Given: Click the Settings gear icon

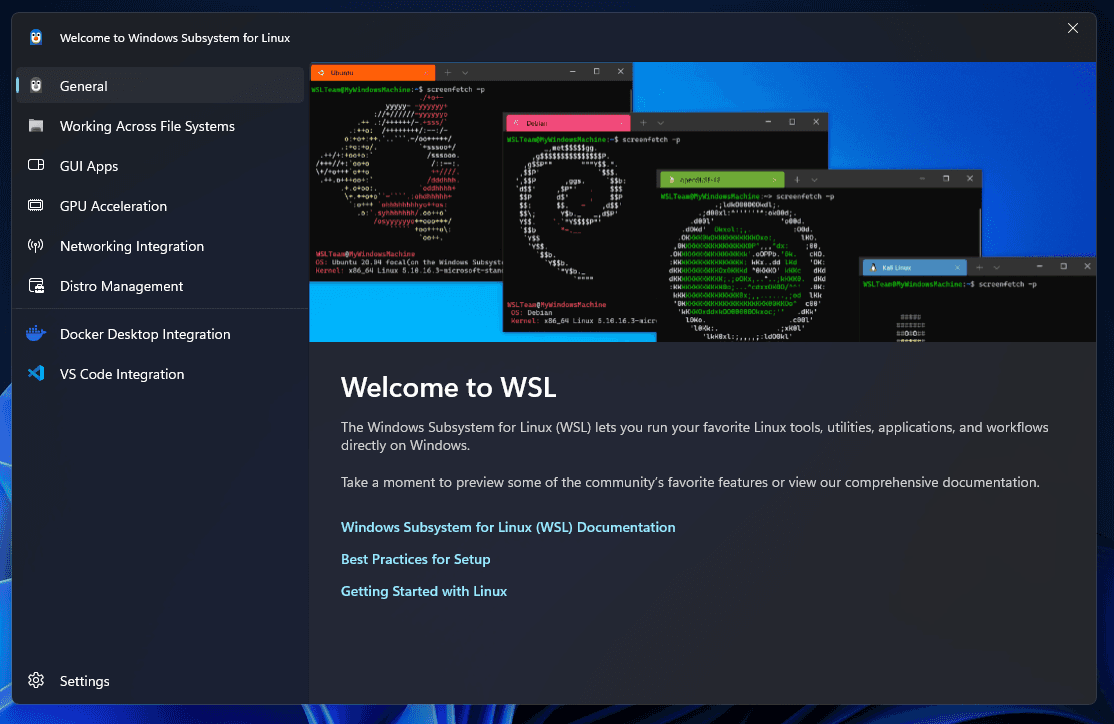Looking at the screenshot, I should [36, 680].
